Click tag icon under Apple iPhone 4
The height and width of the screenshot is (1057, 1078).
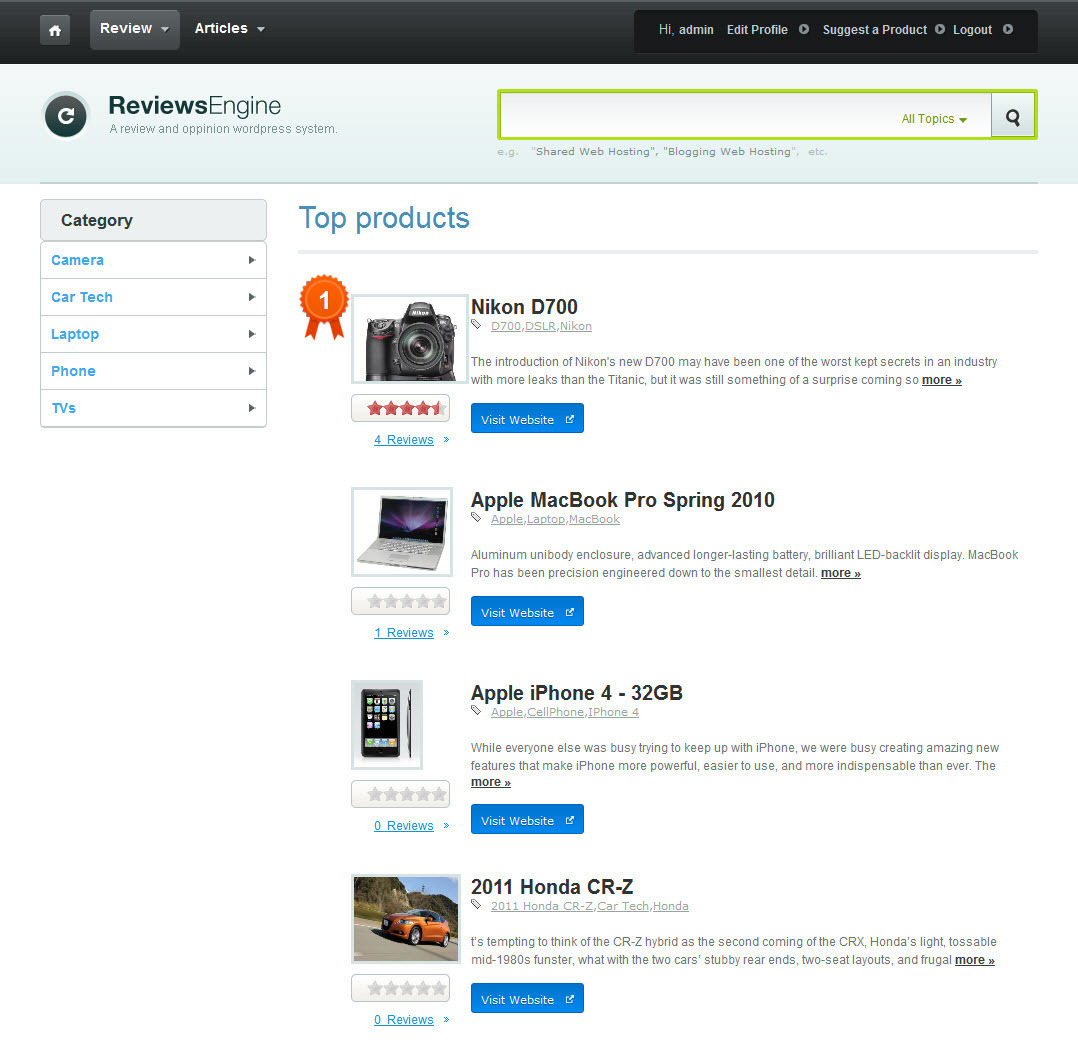click(476, 710)
